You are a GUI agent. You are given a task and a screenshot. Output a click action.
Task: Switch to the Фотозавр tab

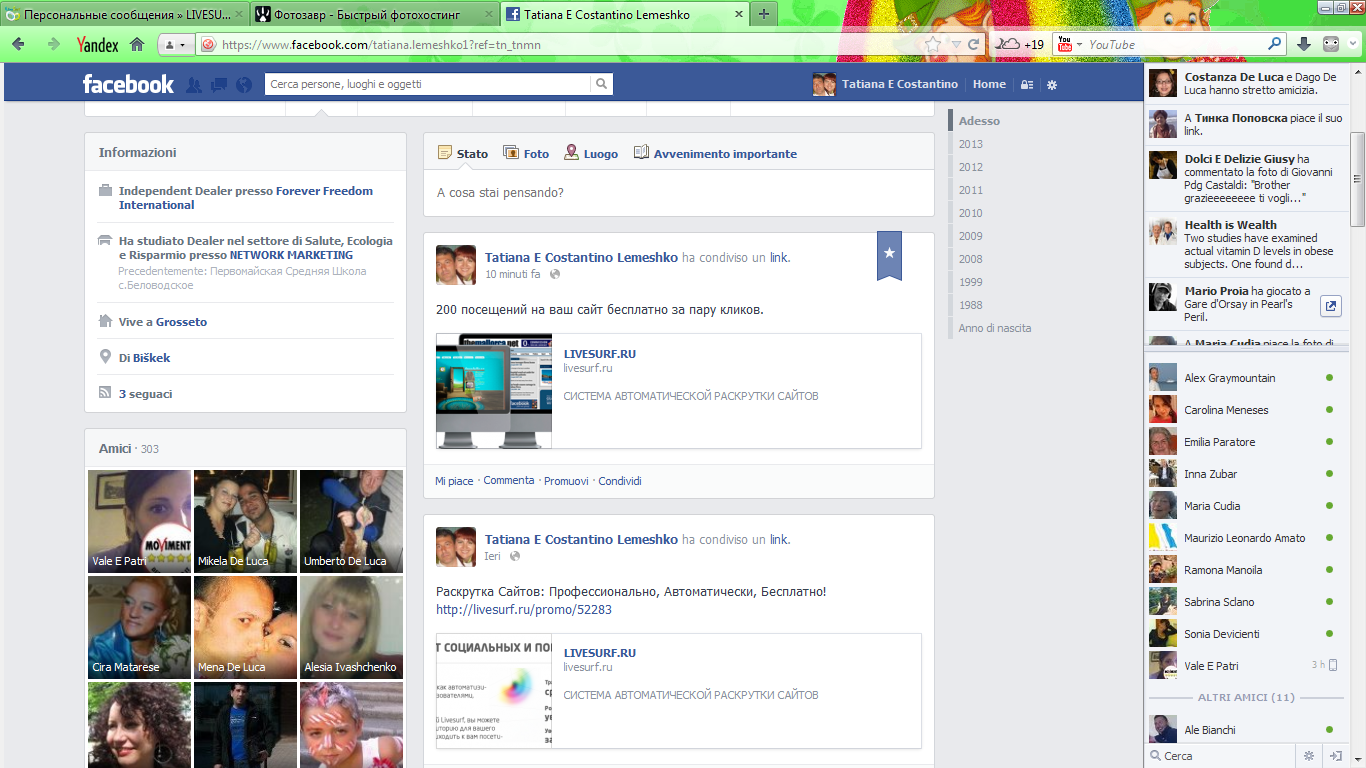point(374,14)
